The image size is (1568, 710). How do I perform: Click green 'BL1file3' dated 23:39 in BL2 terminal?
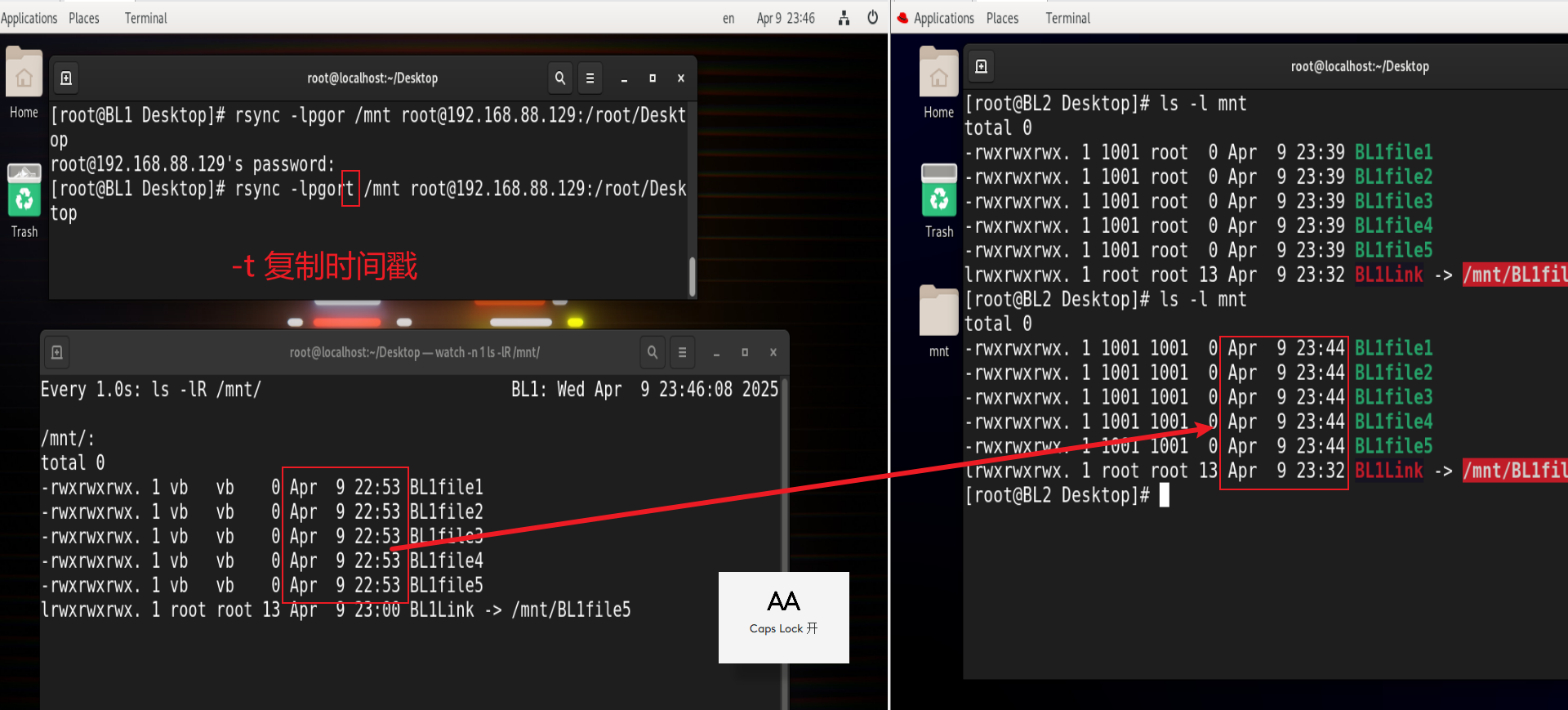pos(1393,202)
